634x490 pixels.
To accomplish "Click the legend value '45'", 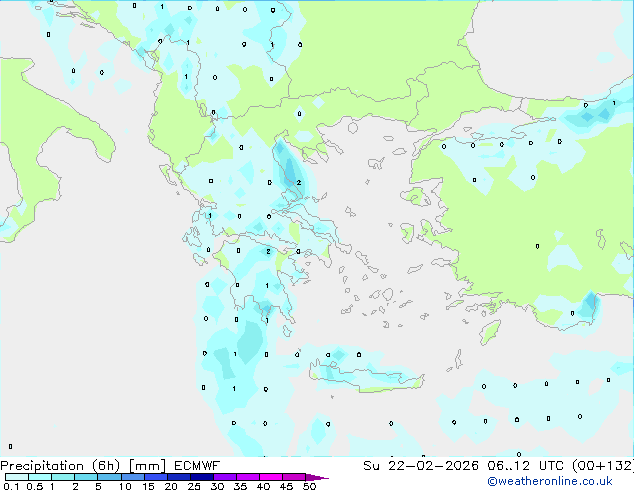I will (286, 486).
